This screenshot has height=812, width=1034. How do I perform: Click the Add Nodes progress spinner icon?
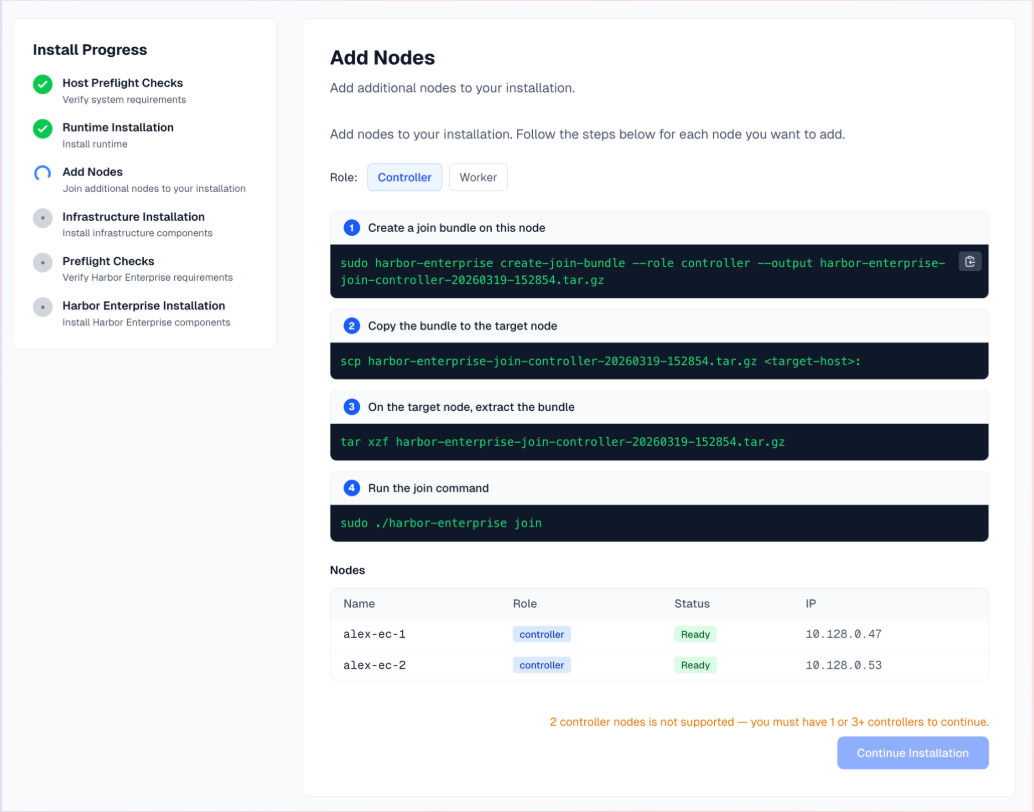pos(43,173)
